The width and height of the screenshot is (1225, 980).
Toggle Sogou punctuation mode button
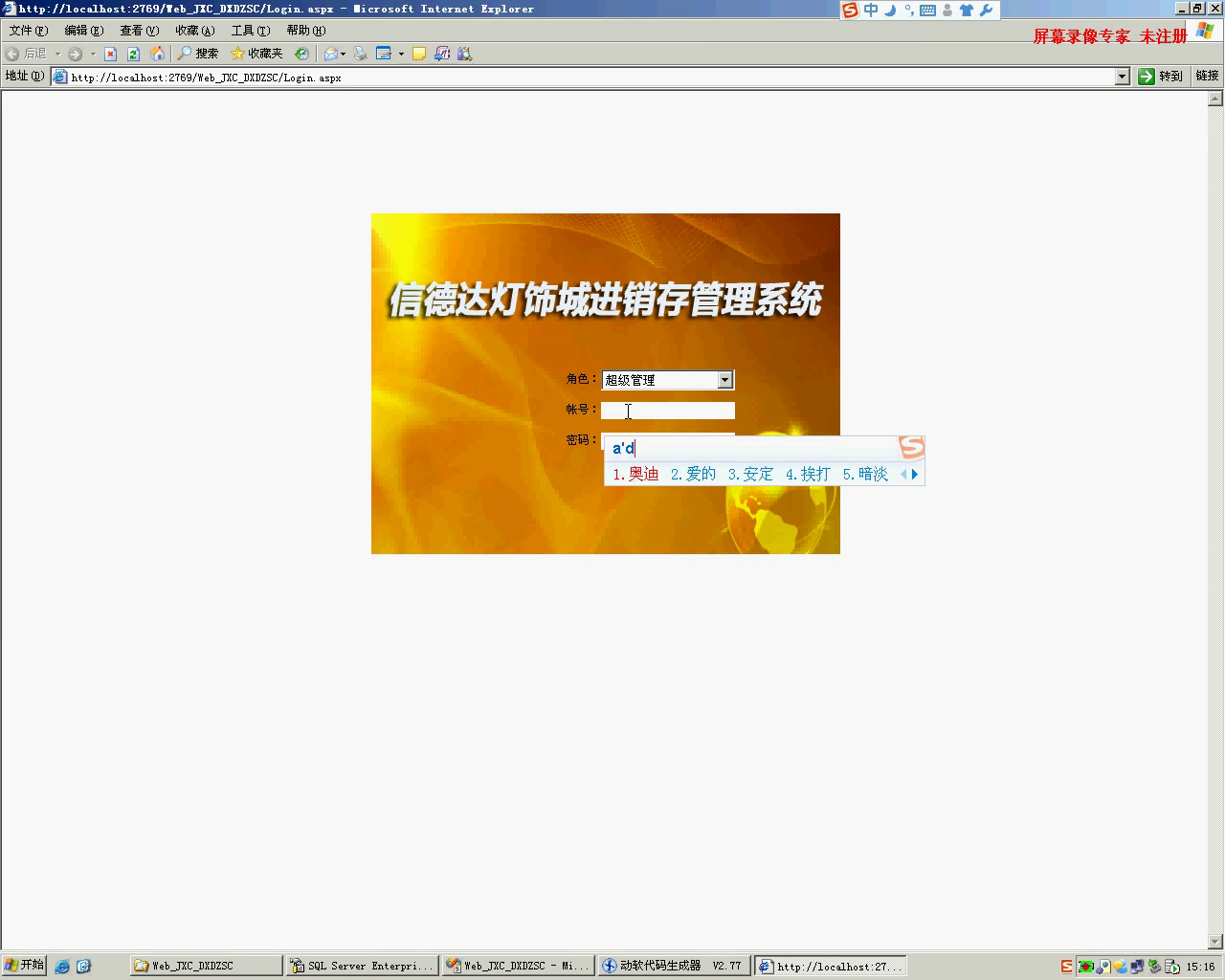[908, 11]
